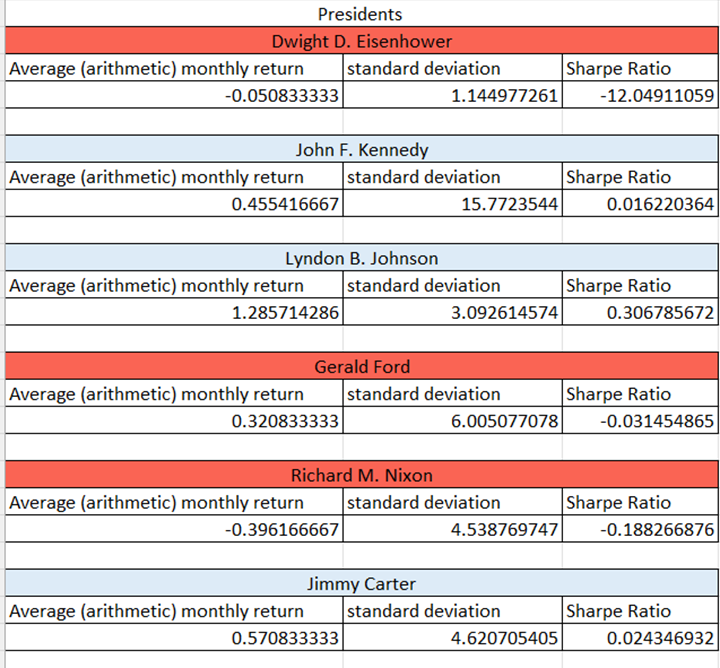Click Eisenhower's standard deviation 1.144977261
The height and width of the screenshot is (668, 720).
452,95
